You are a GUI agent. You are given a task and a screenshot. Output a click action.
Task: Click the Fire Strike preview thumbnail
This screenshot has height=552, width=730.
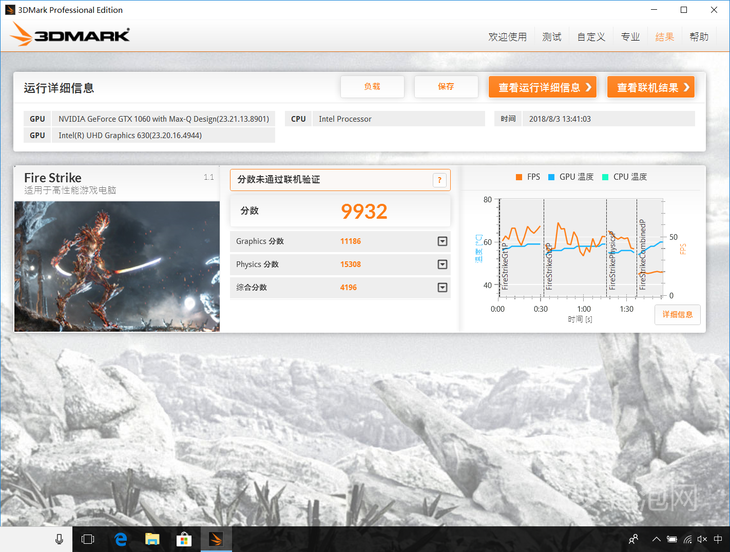tap(117, 265)
